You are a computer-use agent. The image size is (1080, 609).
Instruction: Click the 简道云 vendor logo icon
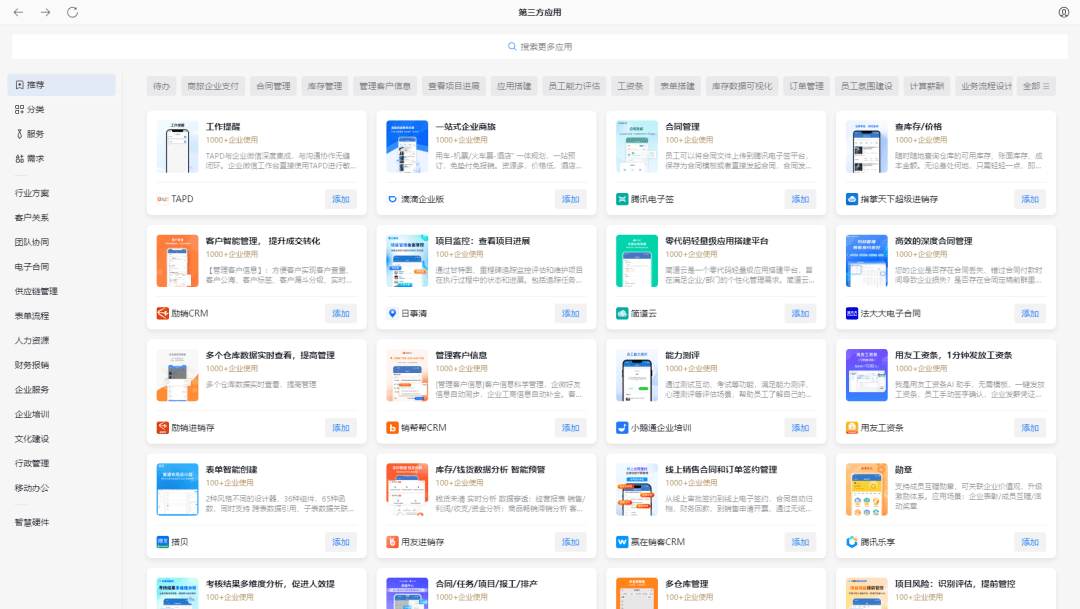click(x=622, y=313)
